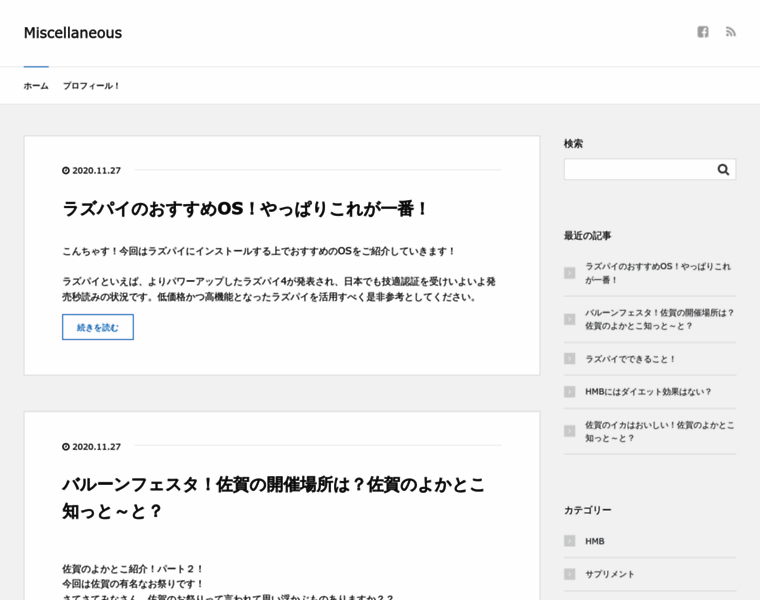The height and width of the screenshot is (600, 760).
Task: Click arrow icon beside HMB category
Action: click(x=569, y=541)
